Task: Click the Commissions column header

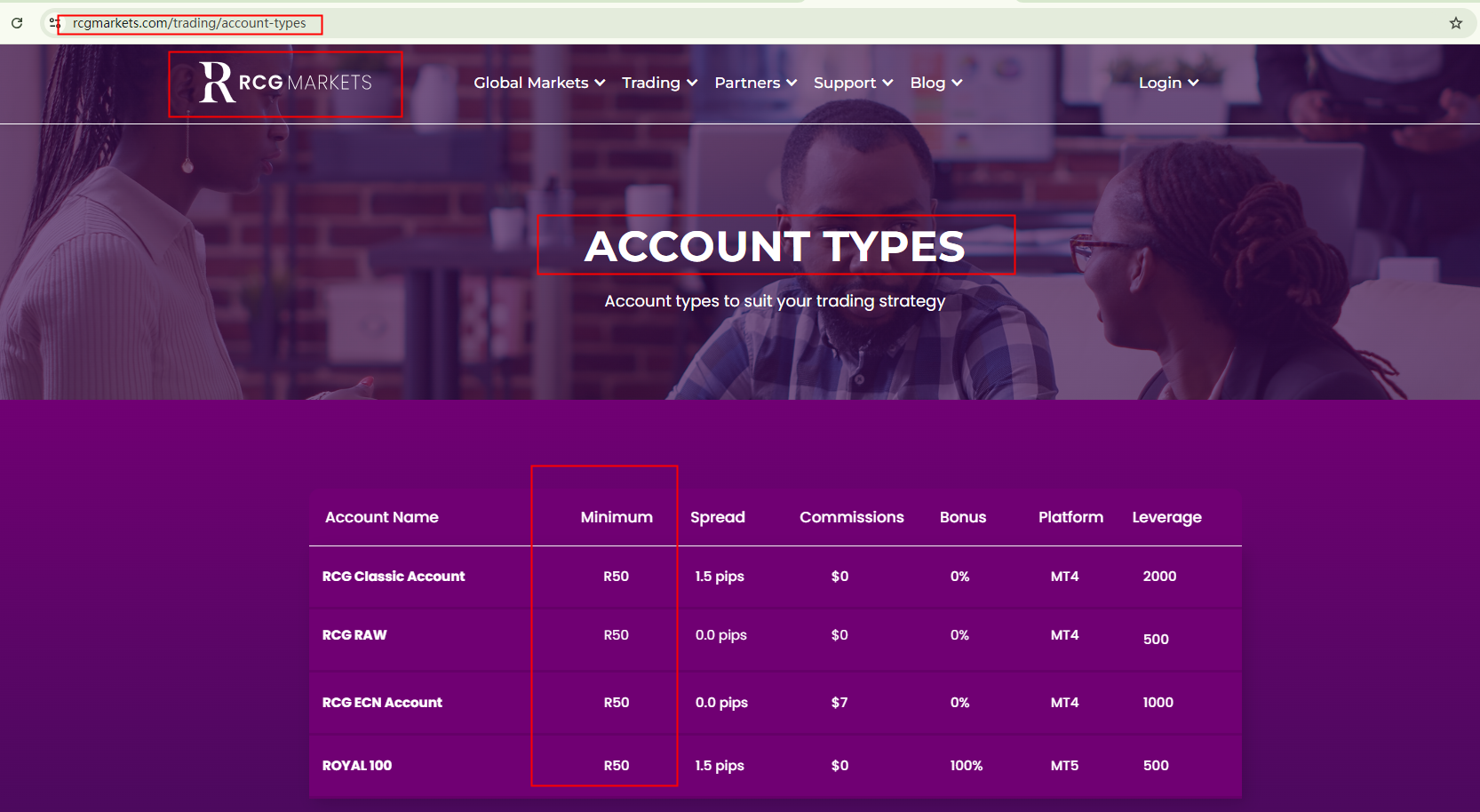Action: click(851, 517)
